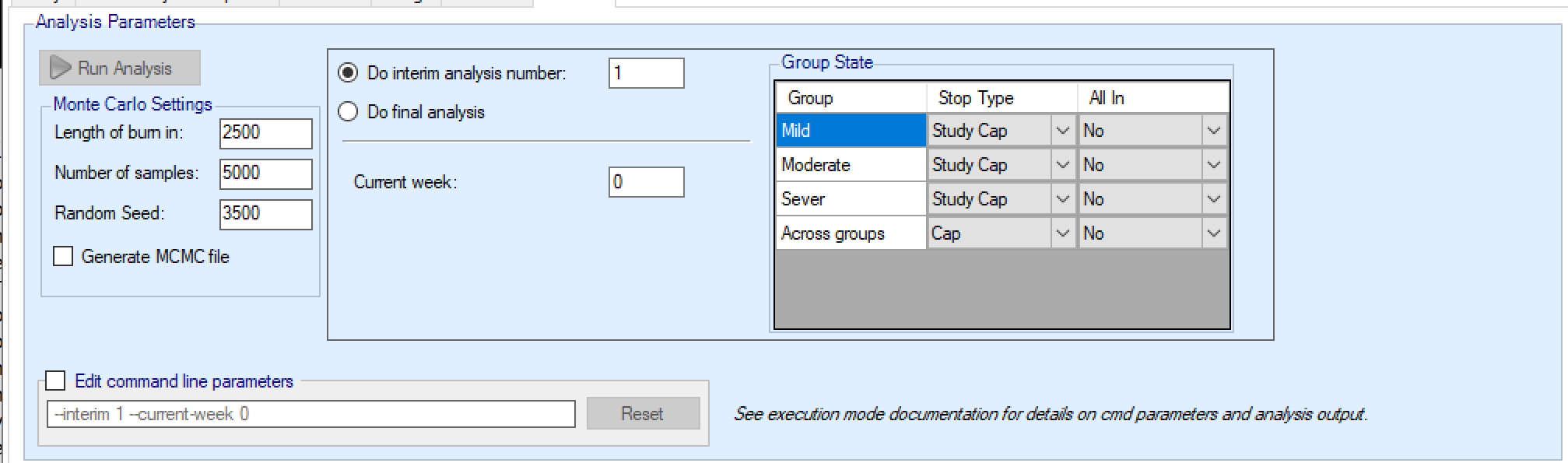
Task: Expand All In dropdown for Moderate group
Action: pyautogui.click(x=1213, y=165)
